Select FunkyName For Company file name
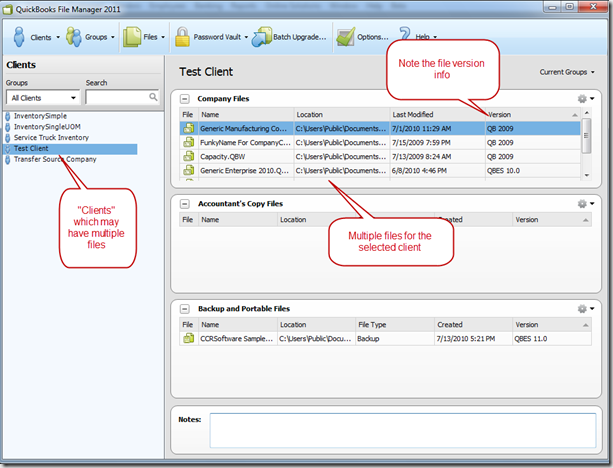The width and height of the screenshot is (613, 468). [245, 142]
